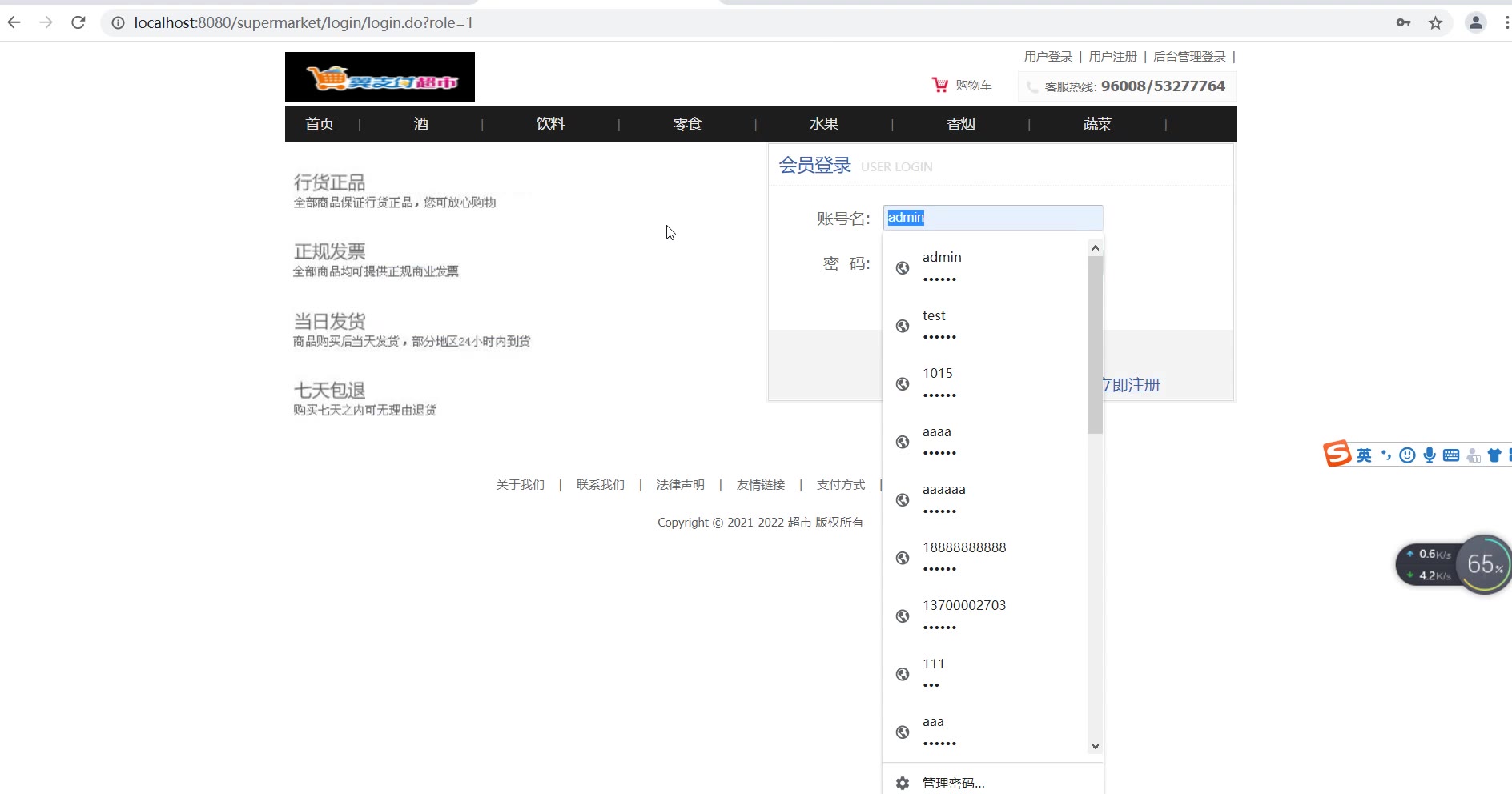Image resolution: width=1512 pixels, height=794 pixels.
Task: Open the 饮料 category
Action: pyautogui.click(x=551, y=124)
